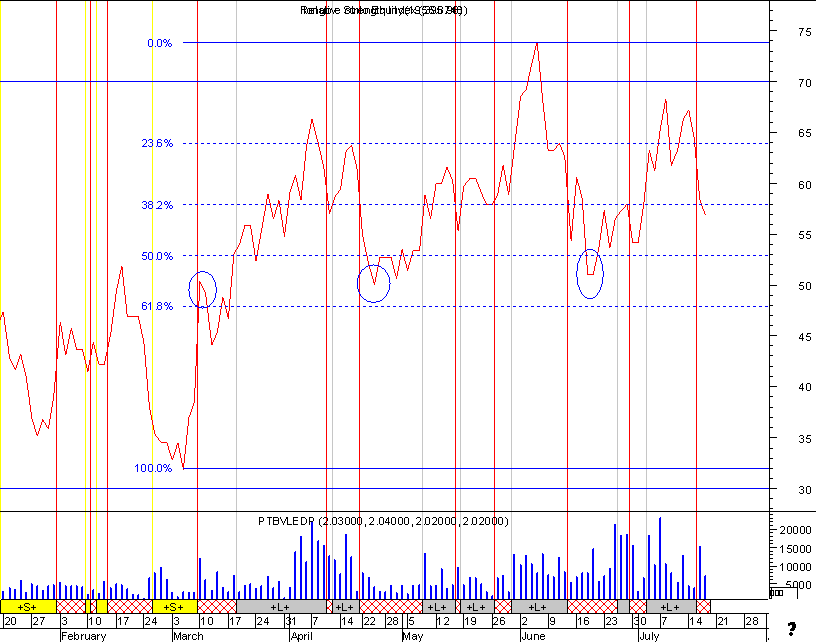
Task: Click the 30 value on RSI axis
Action: tap(805, 490)
